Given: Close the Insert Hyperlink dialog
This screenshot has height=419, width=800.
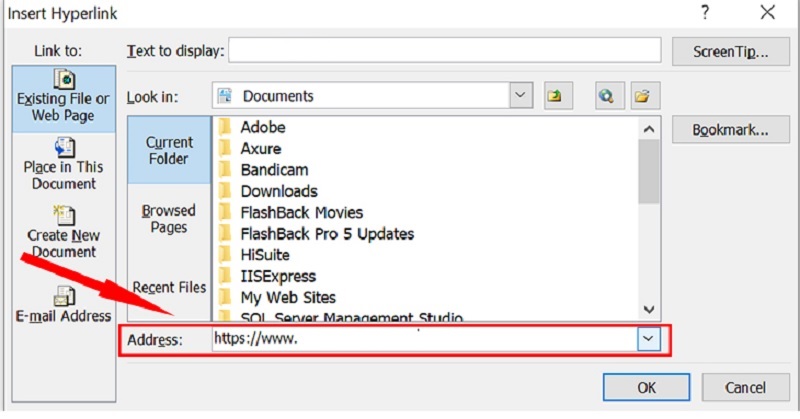Looking at the screenshot, I should coord(767,12).
